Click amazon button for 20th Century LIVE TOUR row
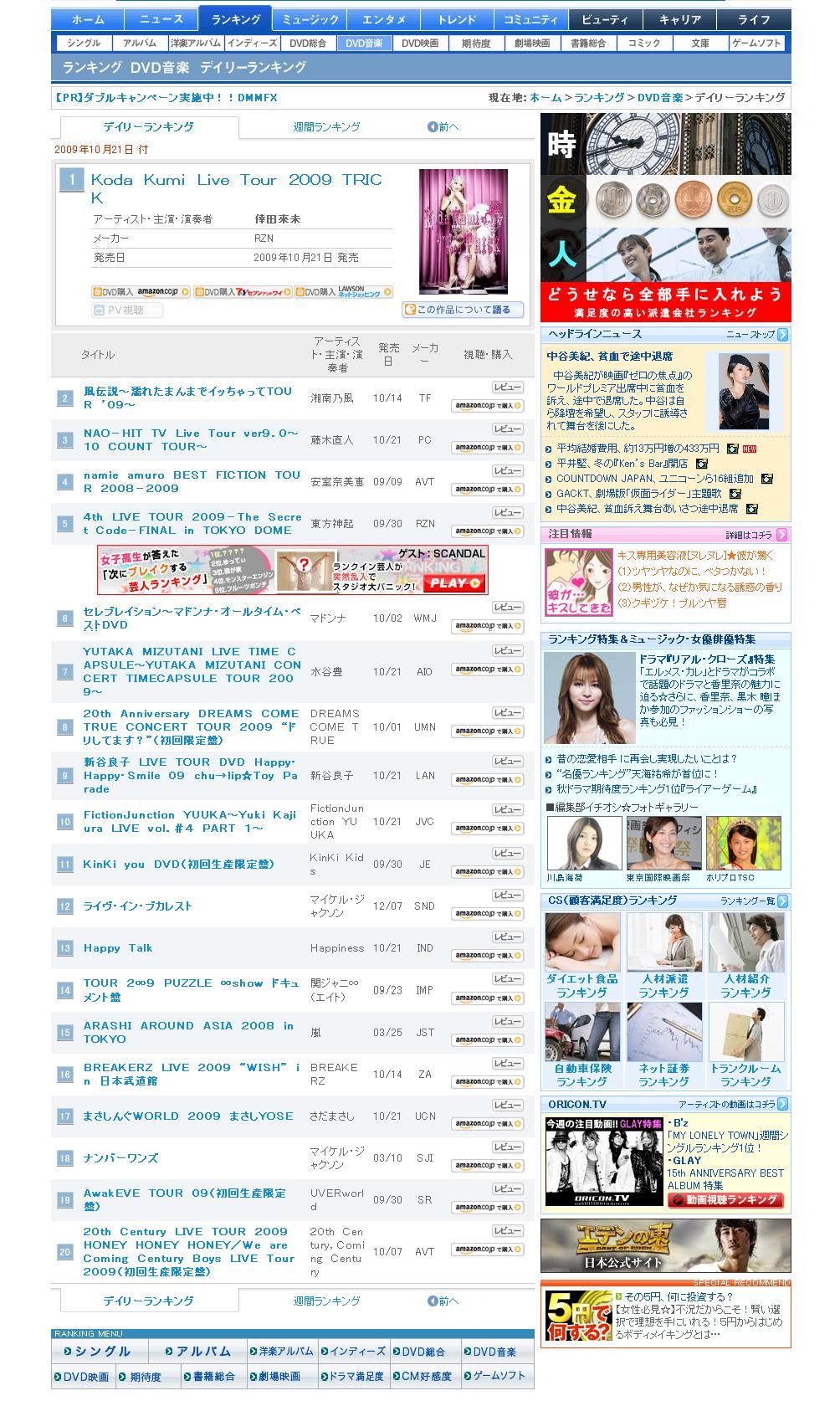Image resolution: width=840 pixels, height=1401 pixels. click(x=487, y=1250)
